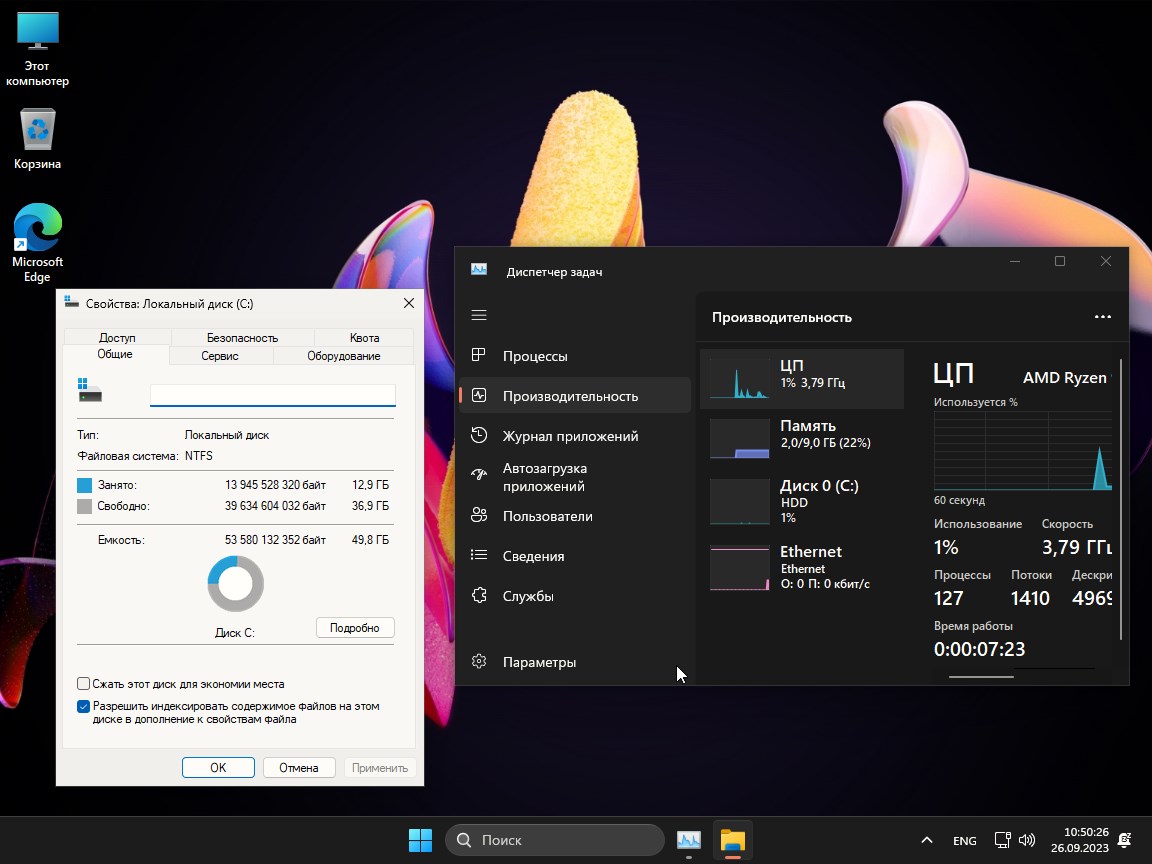This screenshot has height=864, width=1152.
Task: Enable compress this drive checkbox
Action: [84, 684]
